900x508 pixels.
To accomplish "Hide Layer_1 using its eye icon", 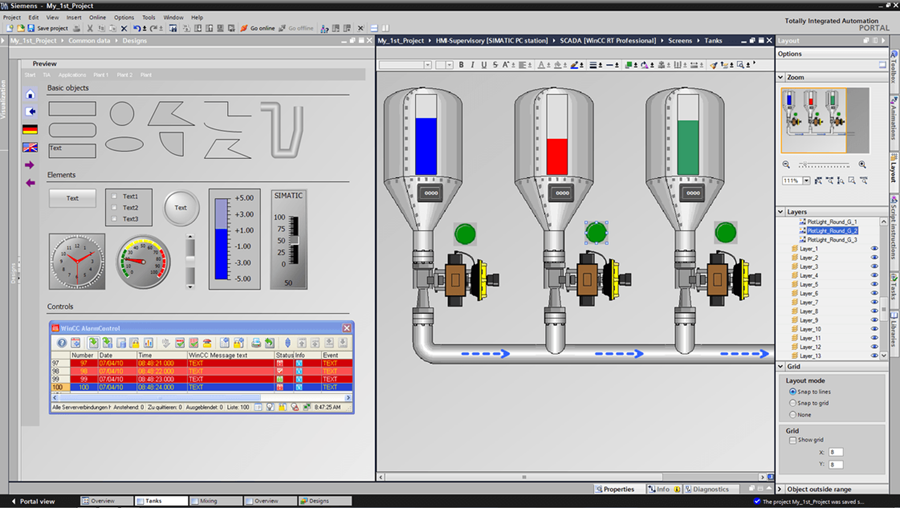I will coord(874,249).
